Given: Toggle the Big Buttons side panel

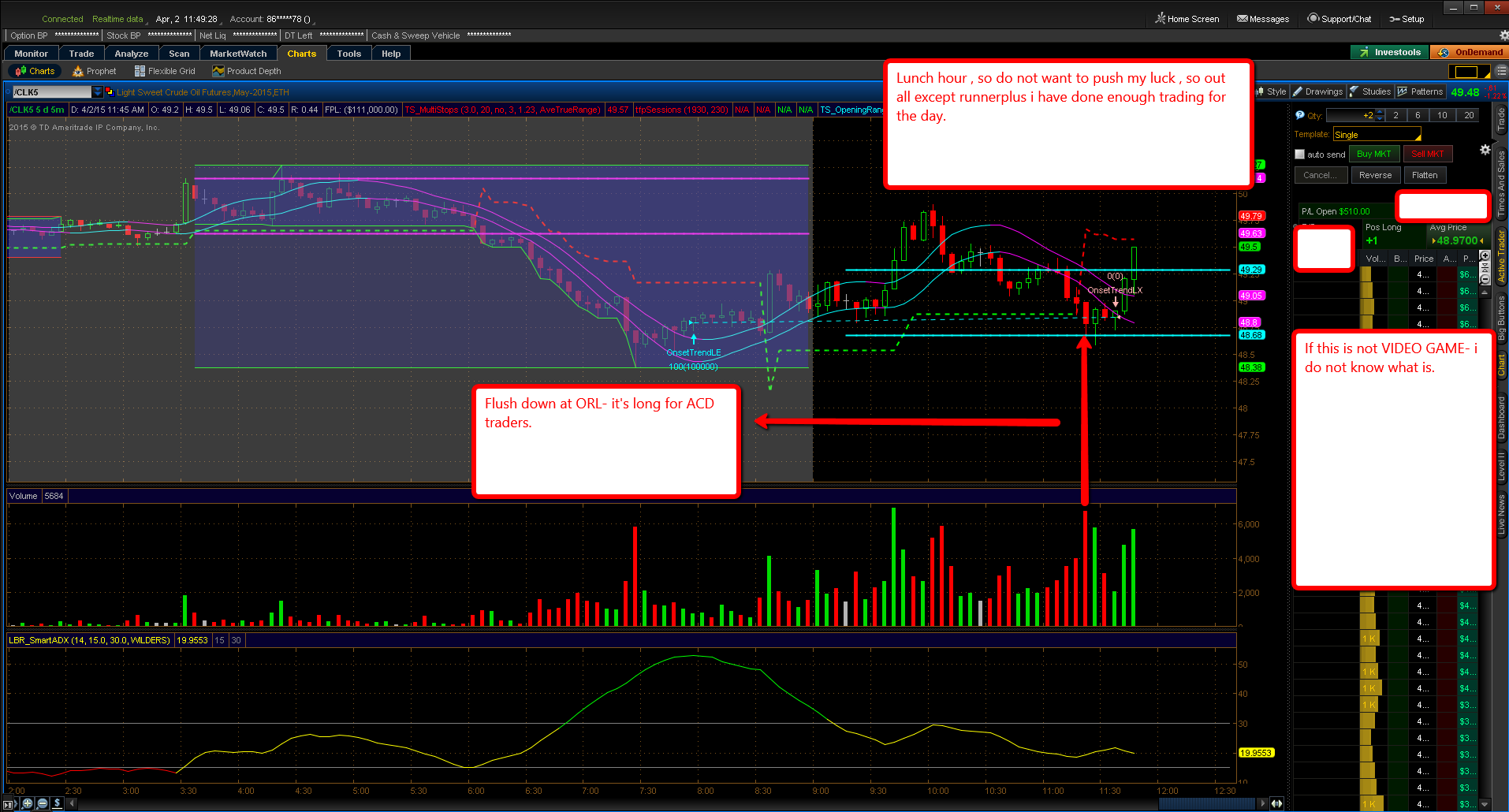Looking at the screenshot, I should coord(1501,318).
